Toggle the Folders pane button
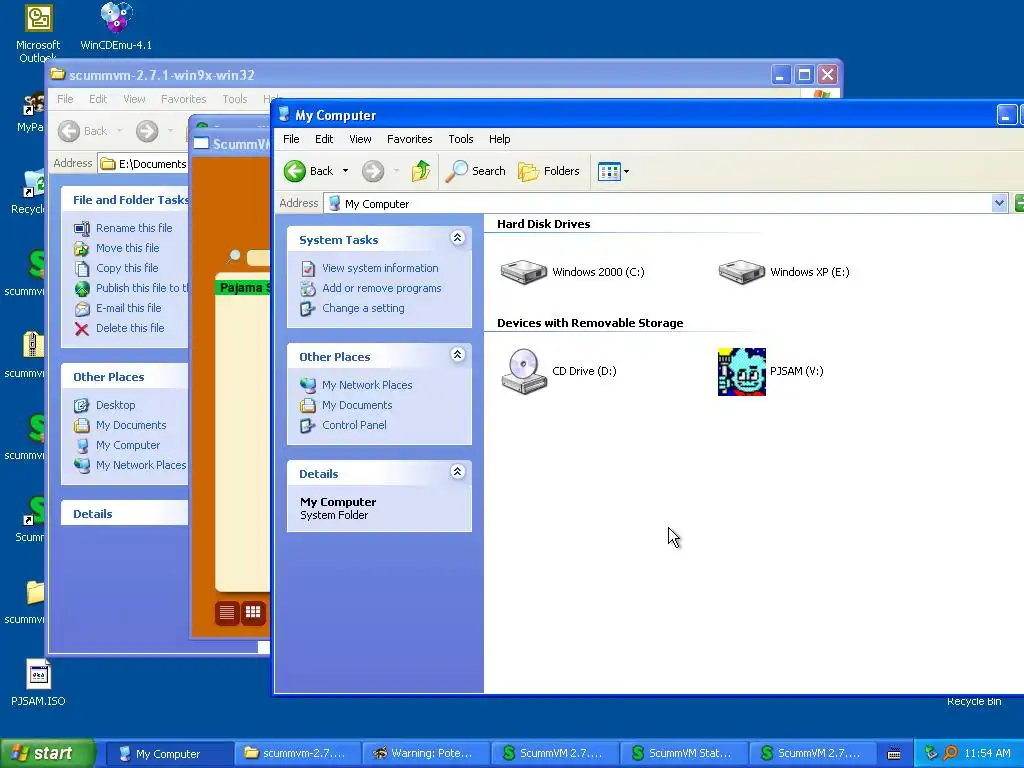 [549, 171]
